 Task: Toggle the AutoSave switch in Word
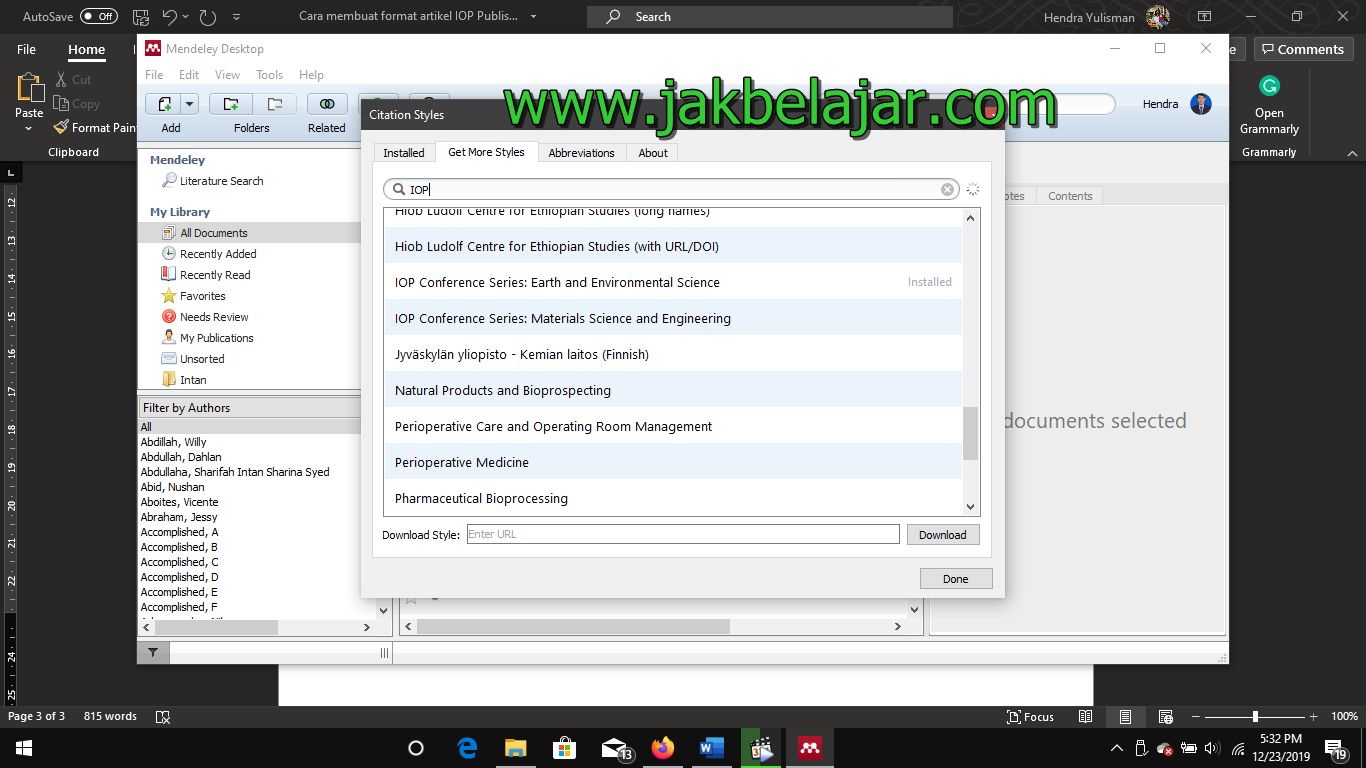tap(99, 17)
